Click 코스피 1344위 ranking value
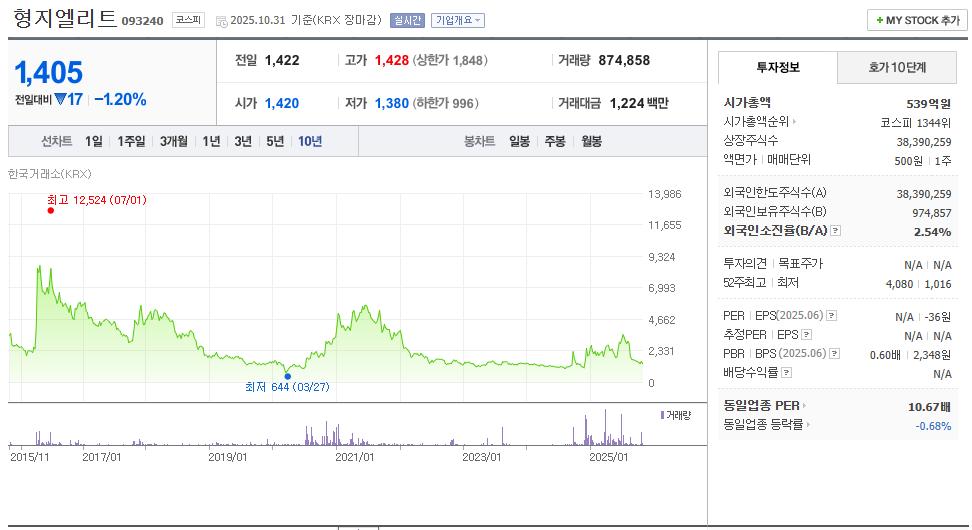972x530 pixels. 916,123
